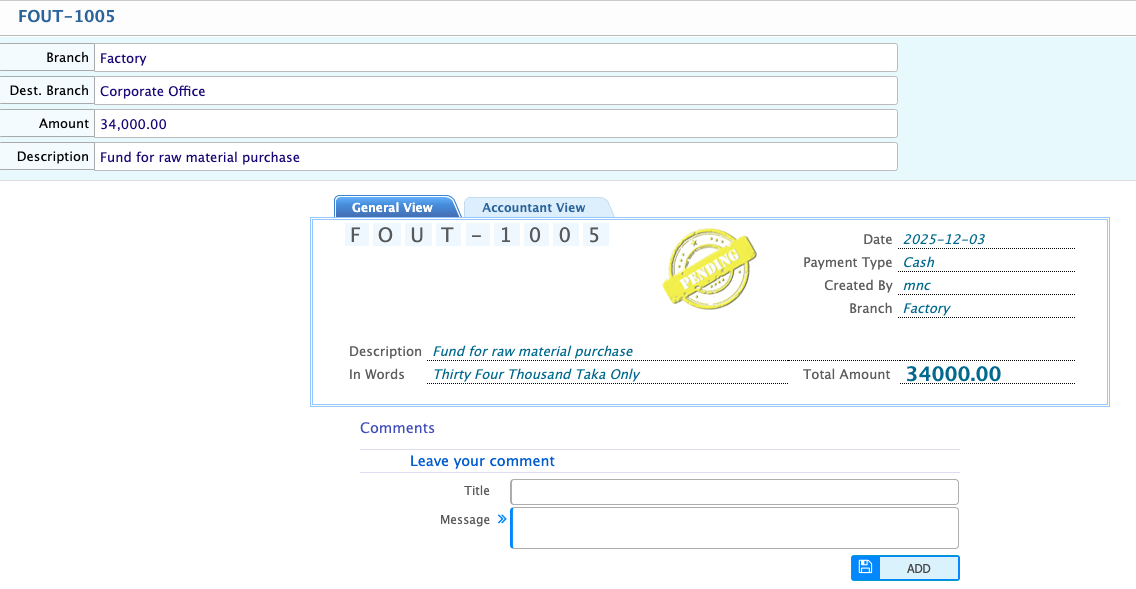Click the spaced voucher number FOUT-1005

476,235
